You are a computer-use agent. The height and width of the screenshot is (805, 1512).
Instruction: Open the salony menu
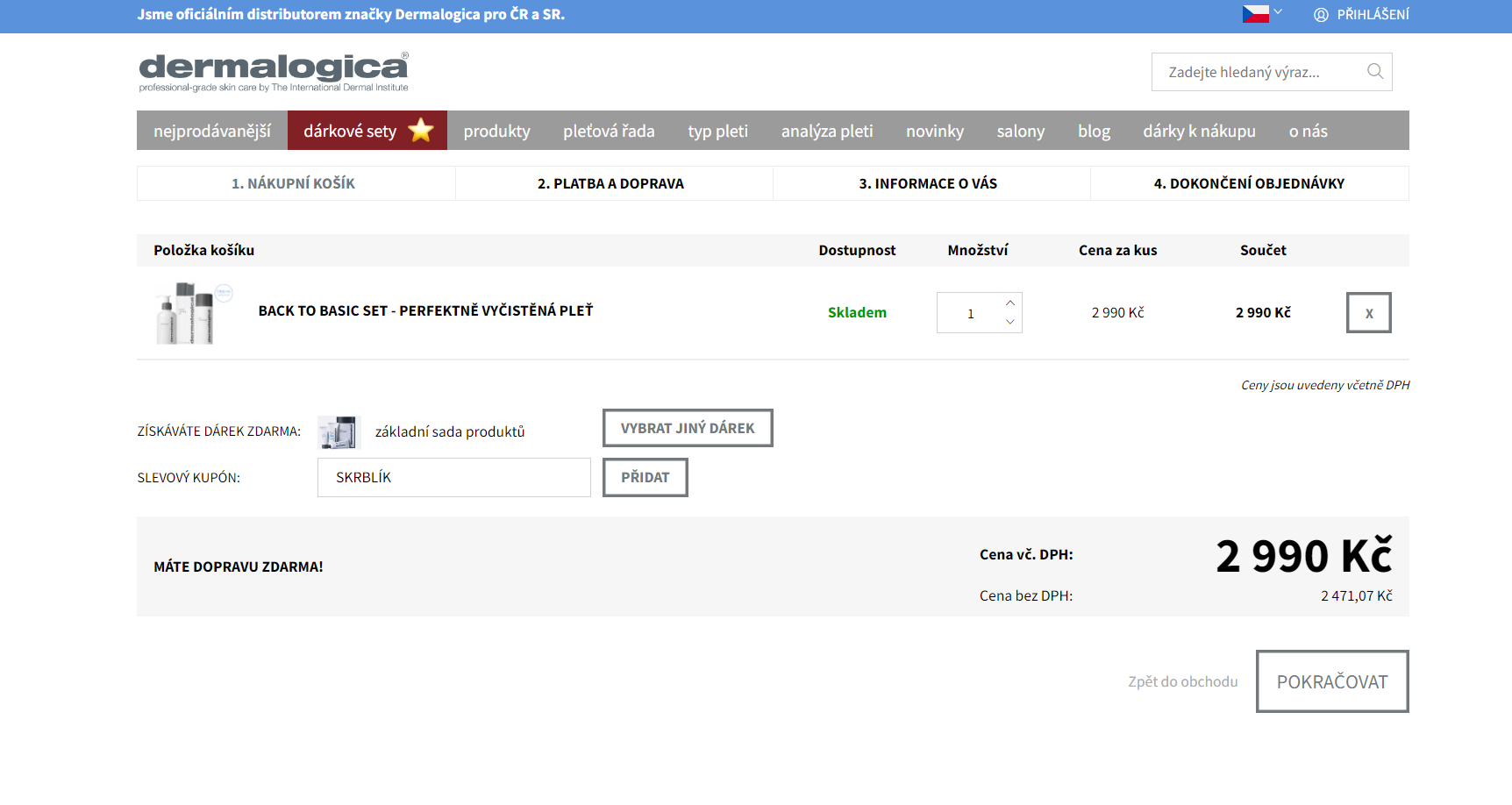click(x=1020, y=131)
